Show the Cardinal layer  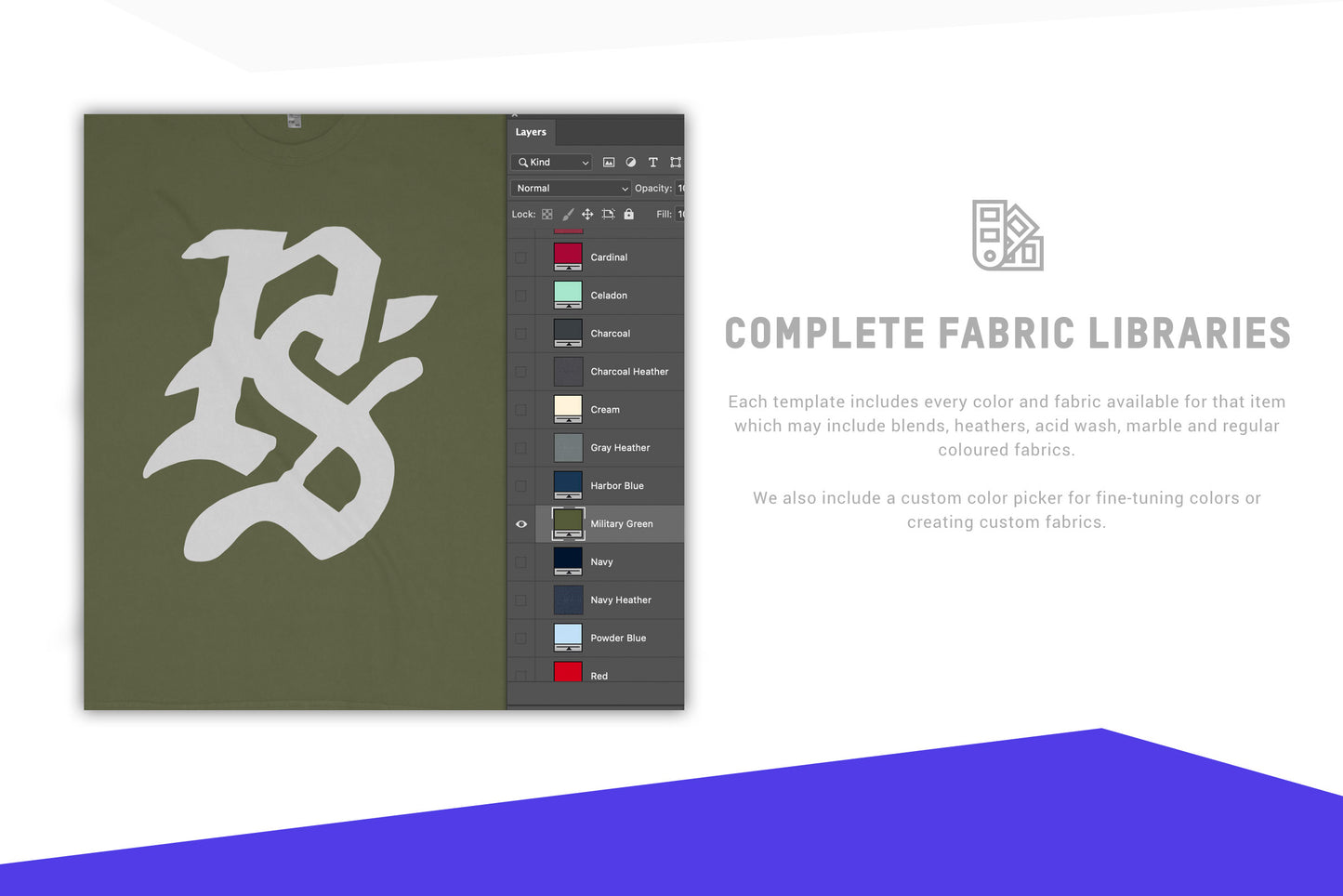click(x=521, y=257)
